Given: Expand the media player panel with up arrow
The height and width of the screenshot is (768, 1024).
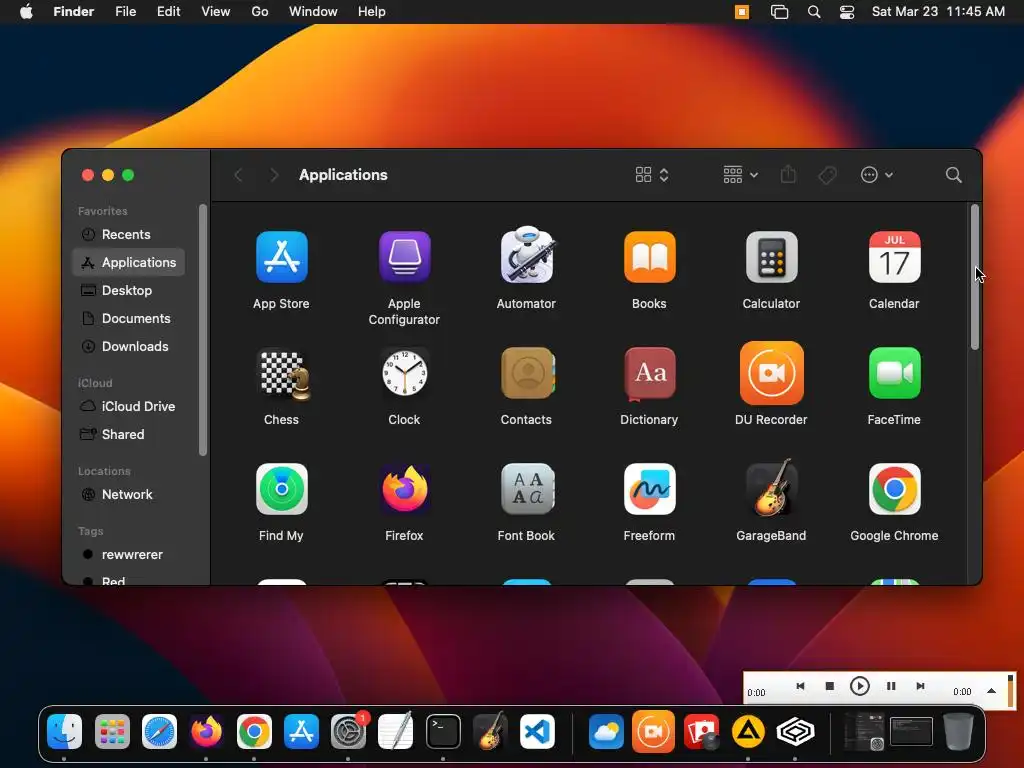Looking at the screenshot, I should [x=991, y=691].
